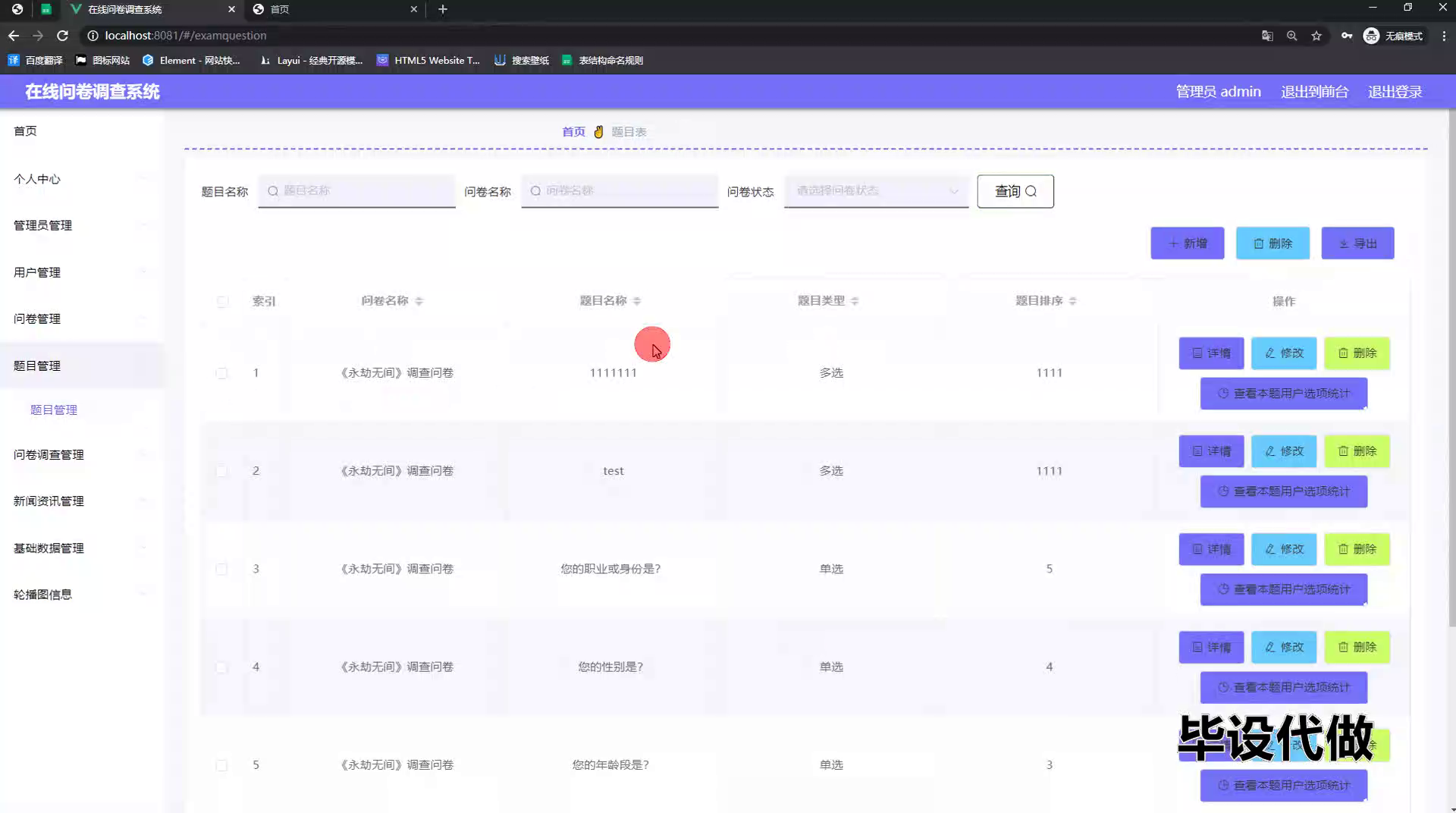Reload the page with the refresh icon
Screen dimensions: 1456x813
pos(63,36)
